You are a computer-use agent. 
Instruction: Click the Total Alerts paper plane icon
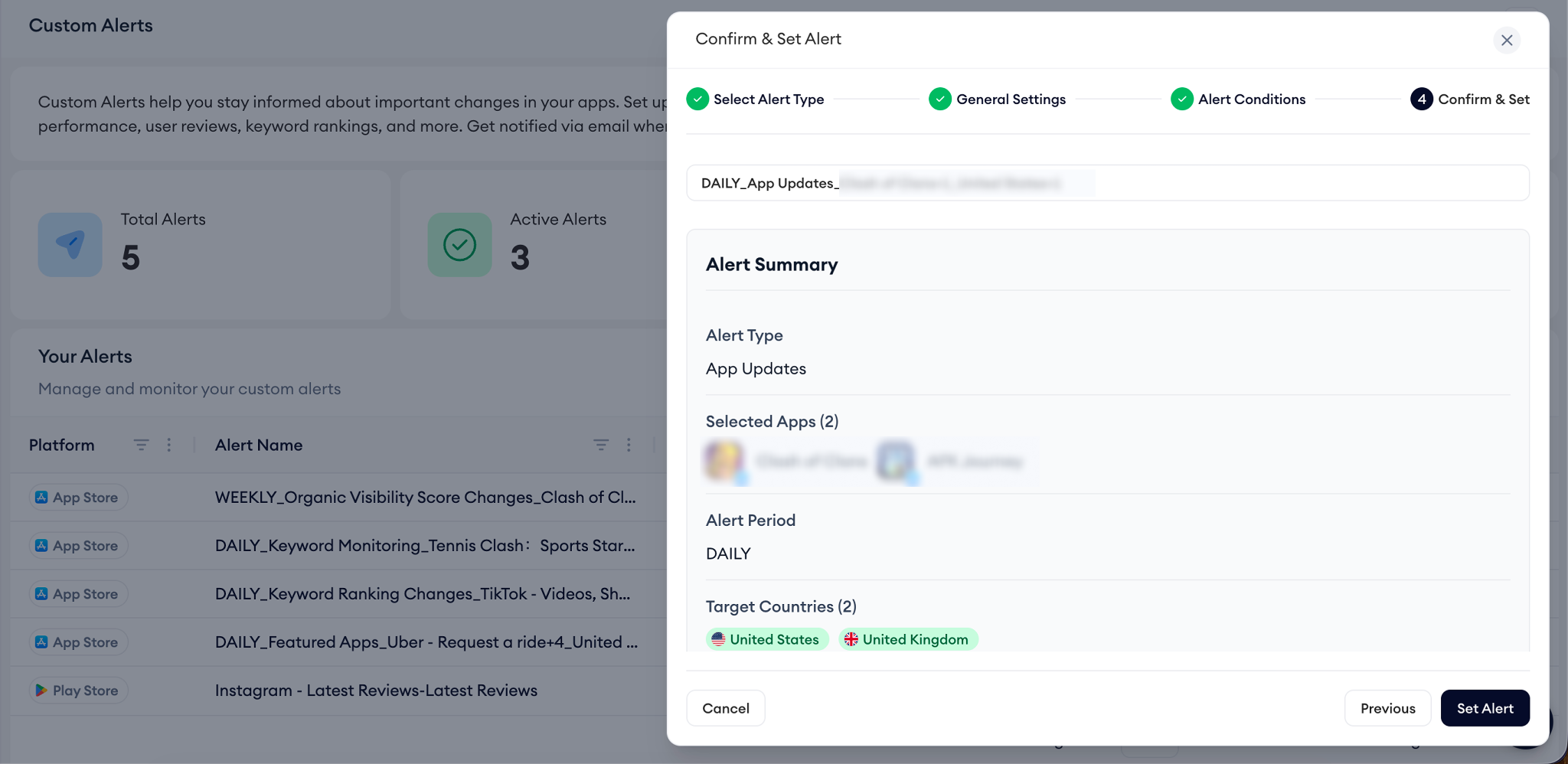(70, 245)
